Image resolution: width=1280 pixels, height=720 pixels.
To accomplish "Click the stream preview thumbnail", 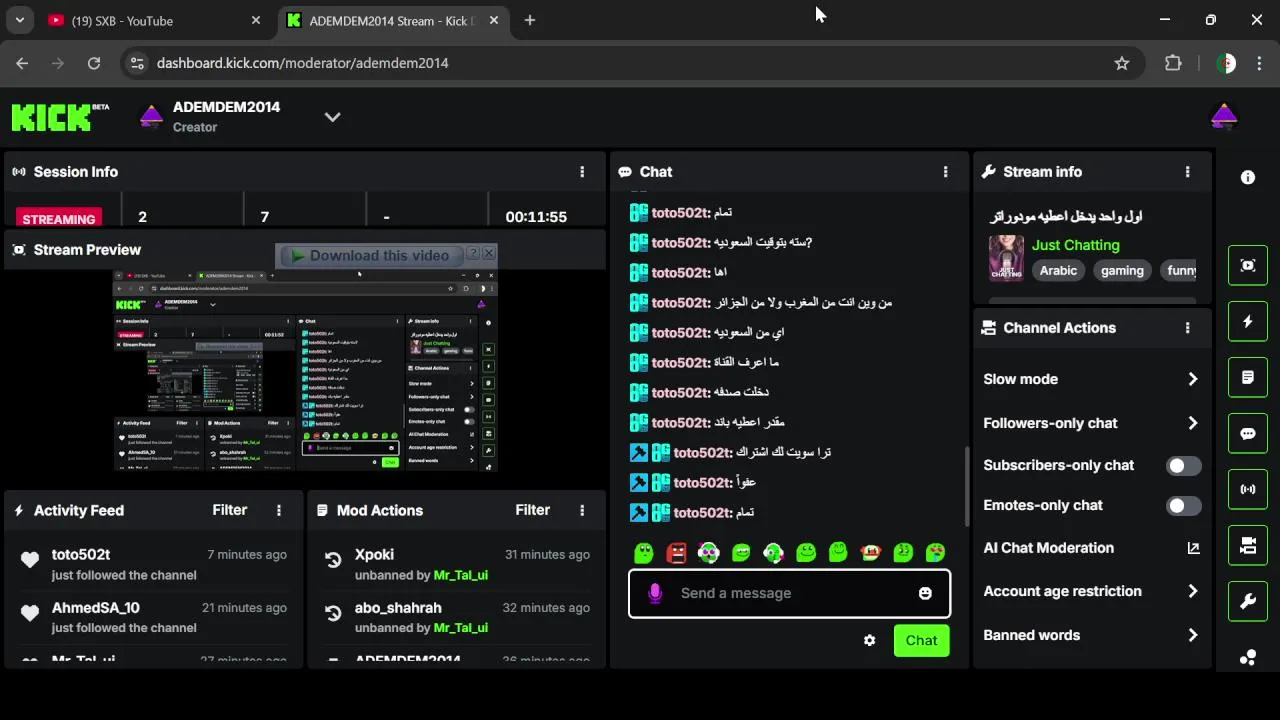I will (305, 370).
